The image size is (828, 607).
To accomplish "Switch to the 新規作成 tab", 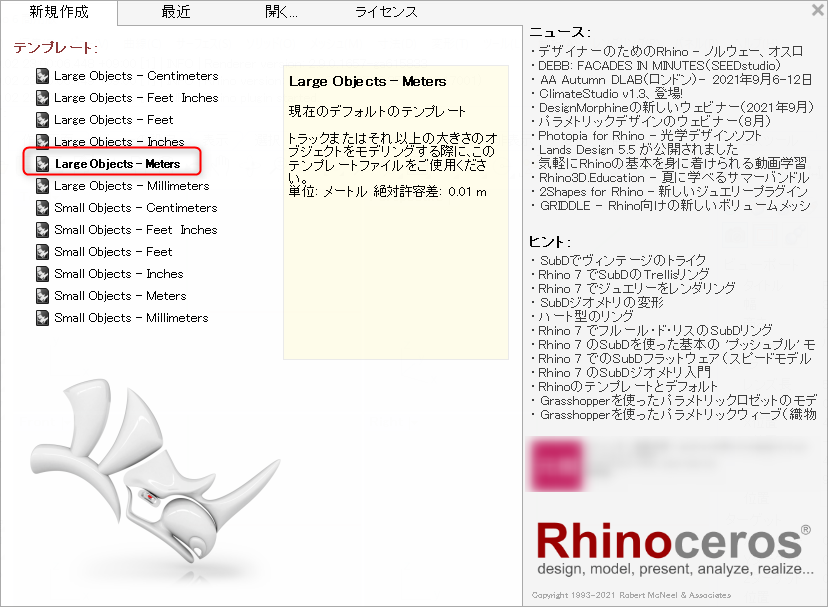I will [x=59, y=12].
